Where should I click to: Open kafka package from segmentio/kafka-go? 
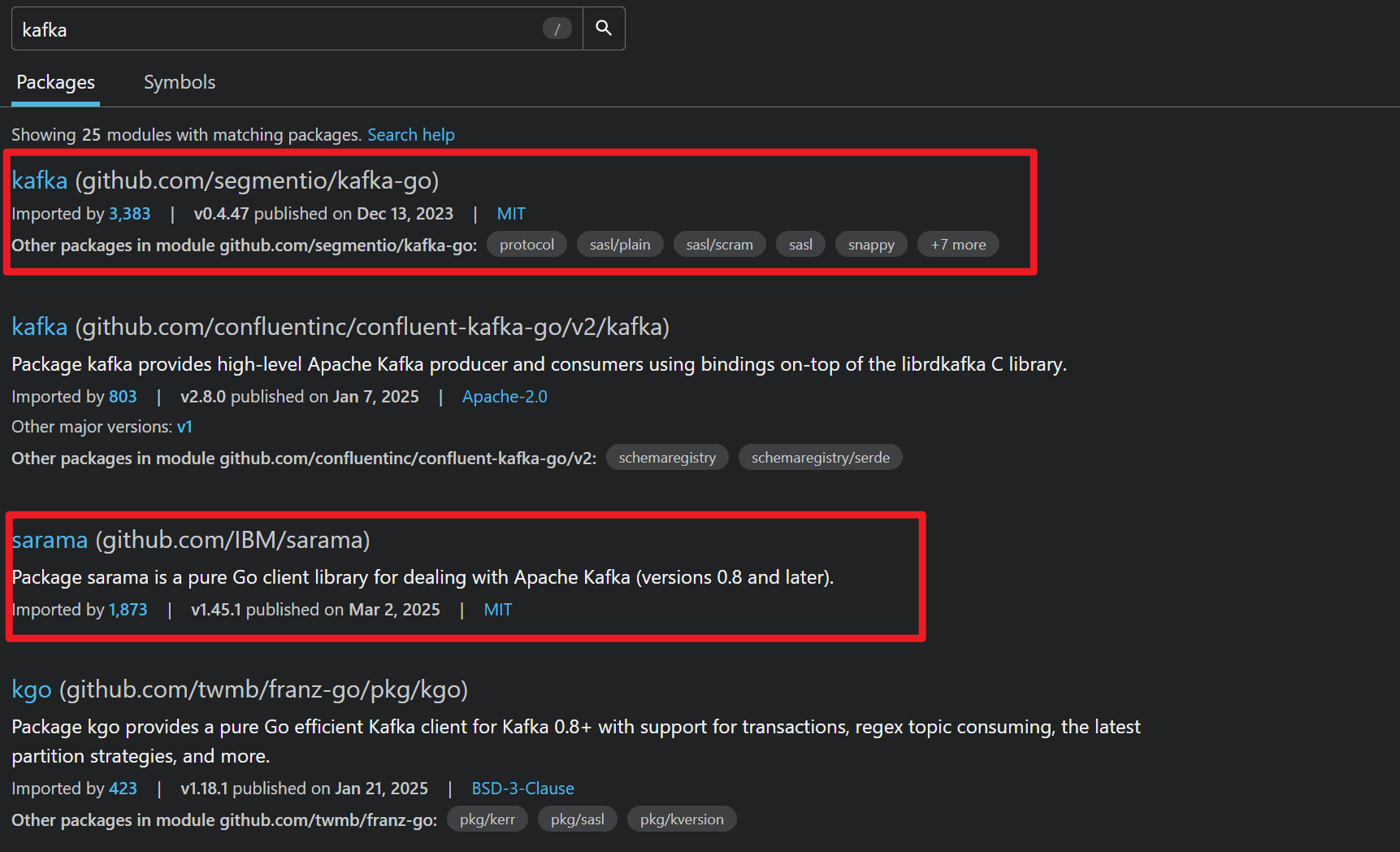[x=40, y=180]
